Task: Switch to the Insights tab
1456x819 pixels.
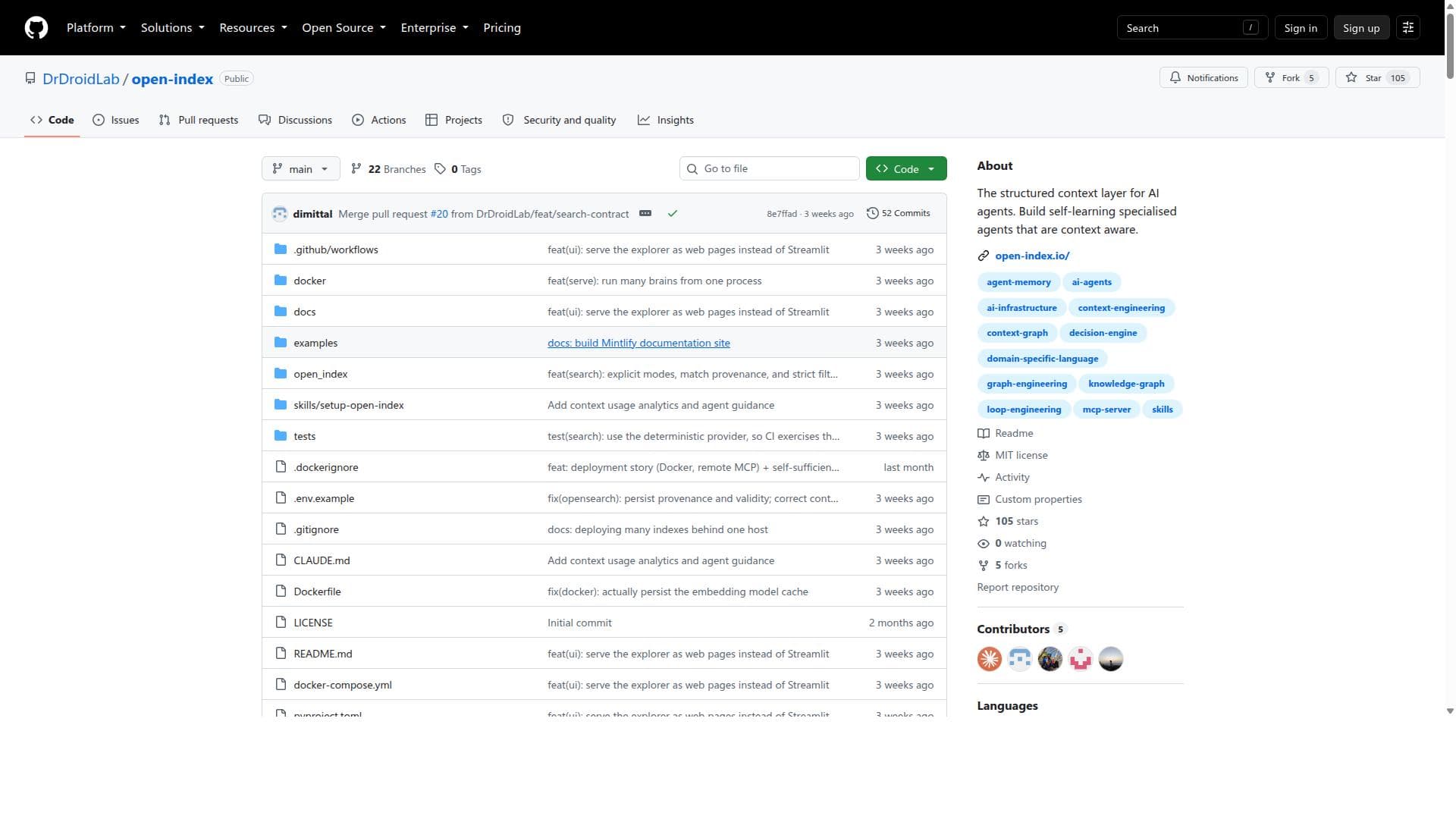Action: tap(666, 121)
